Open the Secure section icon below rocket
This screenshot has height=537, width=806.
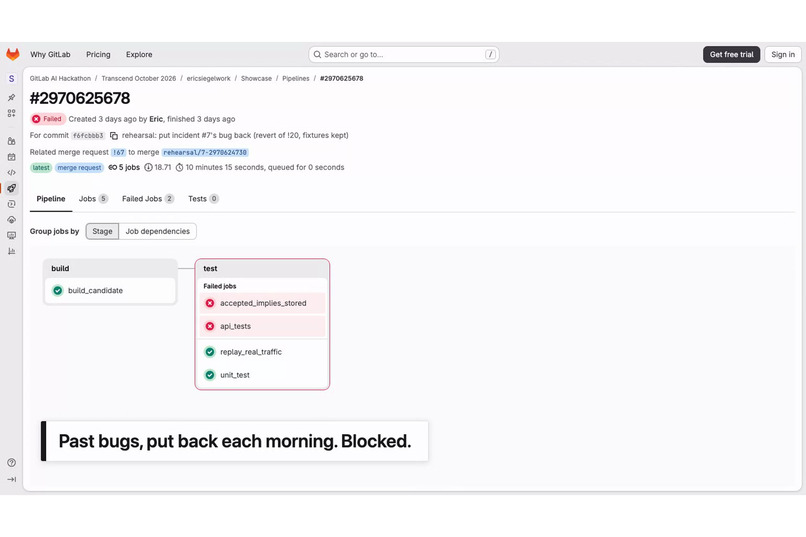click(x=11, y=204)
